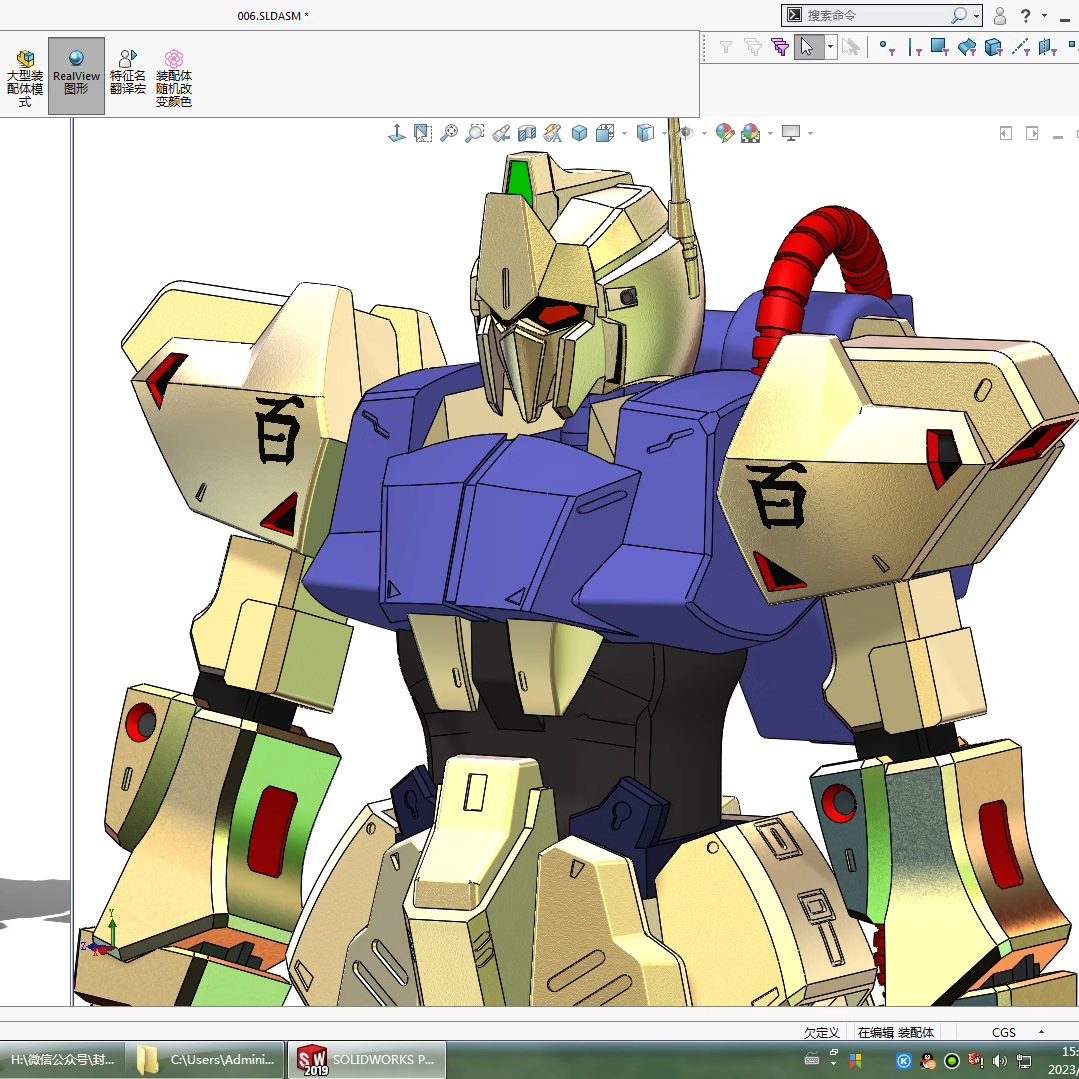This screenshot has width=1079, height=1079.
Task: Click the on-screen keyboard tray icon
Action: [x=811, y=1058]
